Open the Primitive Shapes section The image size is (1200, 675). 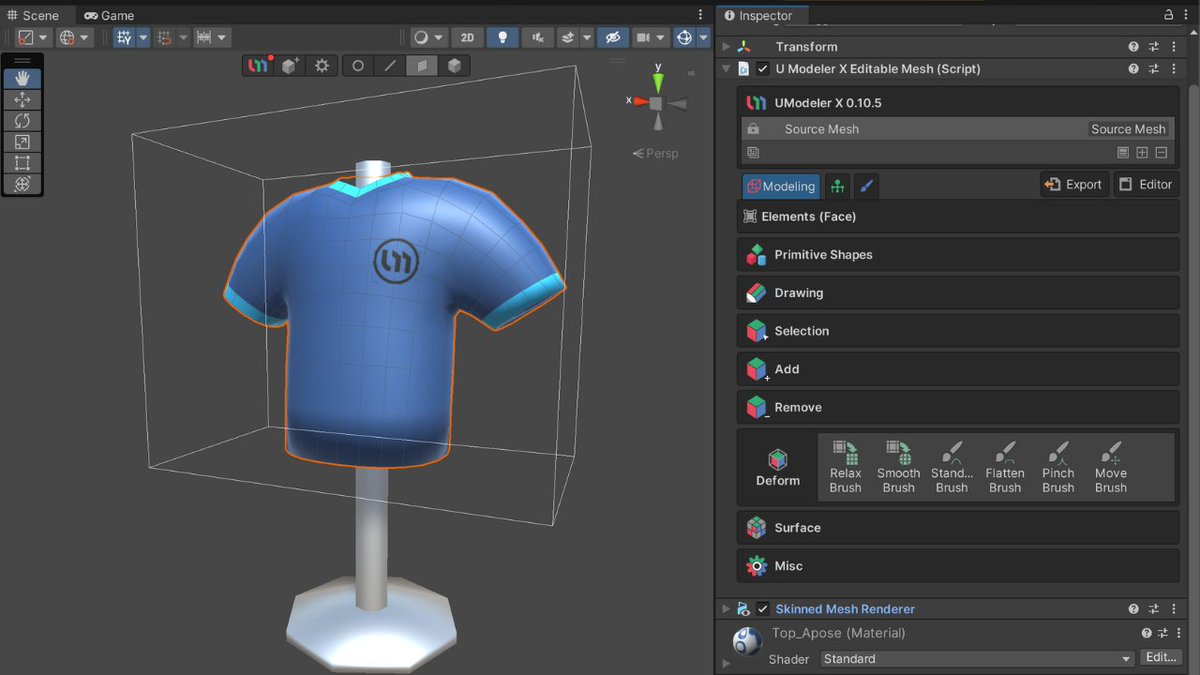[x=958, y=255]
